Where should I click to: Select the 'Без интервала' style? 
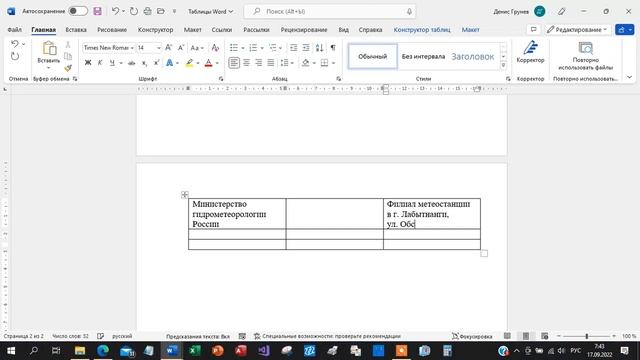pos(423,56)
